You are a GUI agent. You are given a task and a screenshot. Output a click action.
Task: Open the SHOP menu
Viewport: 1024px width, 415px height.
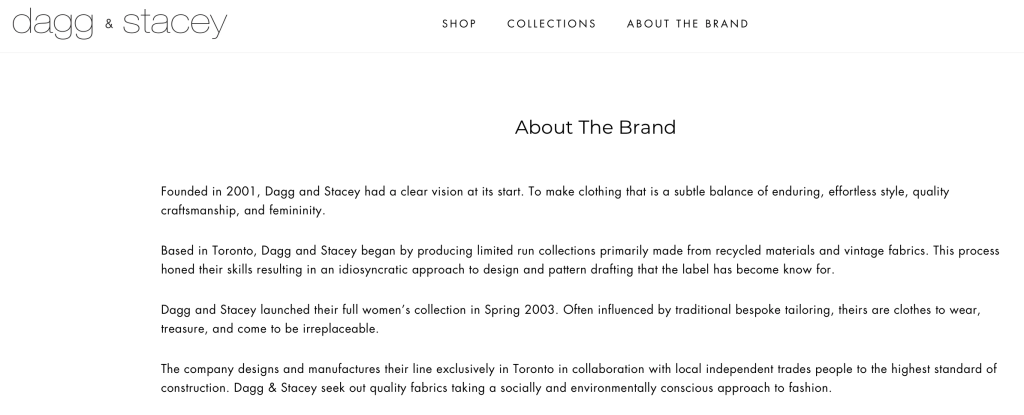[x=459, y=24]
